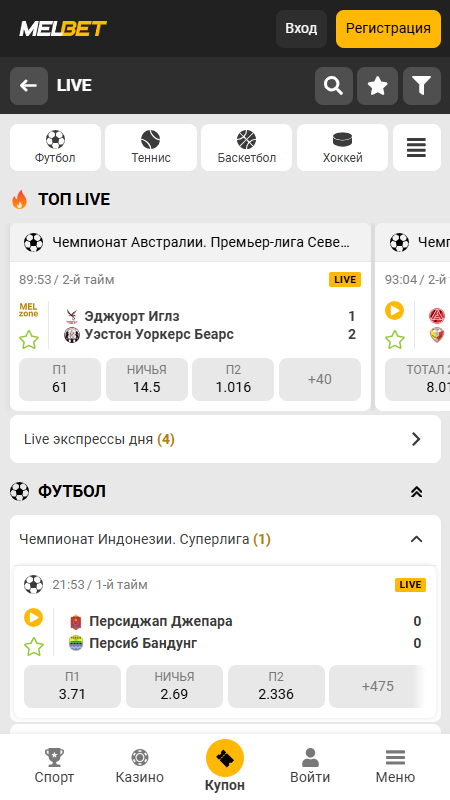The width and height of the screenshot is (450, 800).
Task: Open MEL zone for the Эджуорт Иглз match
Action: point(29,310)
